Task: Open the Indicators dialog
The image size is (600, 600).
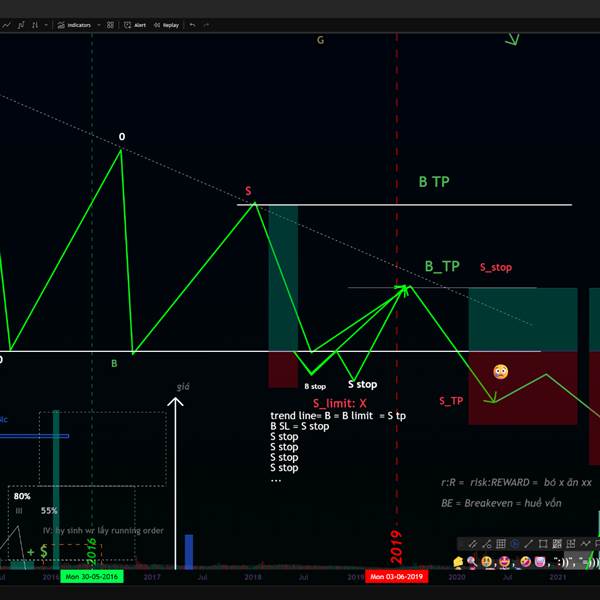Action: pos(74,25)
